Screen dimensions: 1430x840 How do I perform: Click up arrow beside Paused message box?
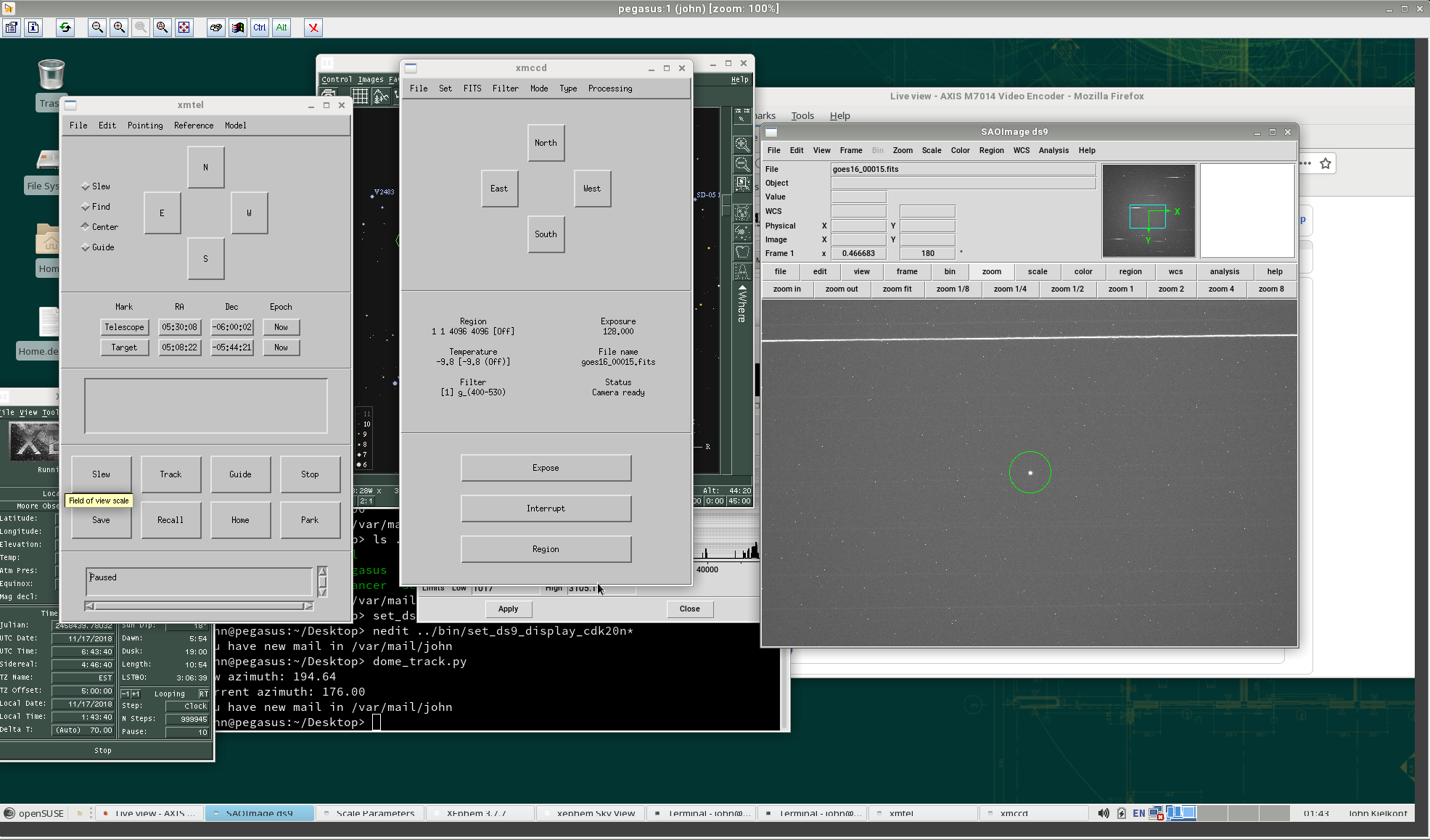click(322, 571)
